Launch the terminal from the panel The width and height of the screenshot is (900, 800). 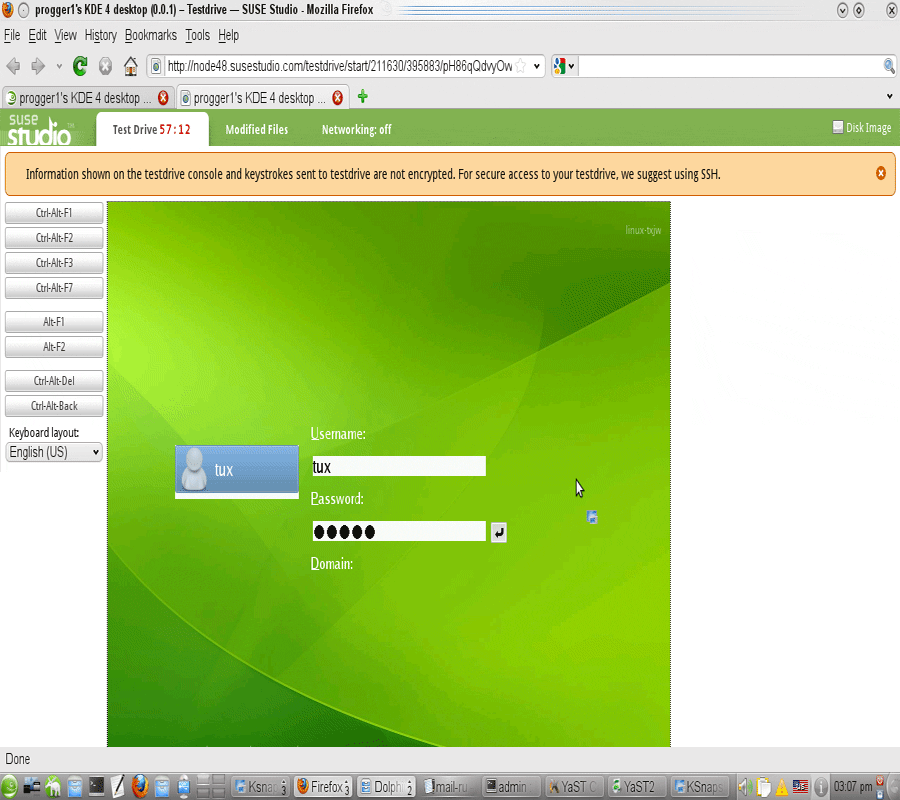pyautogui.click(x=96, y=786)
